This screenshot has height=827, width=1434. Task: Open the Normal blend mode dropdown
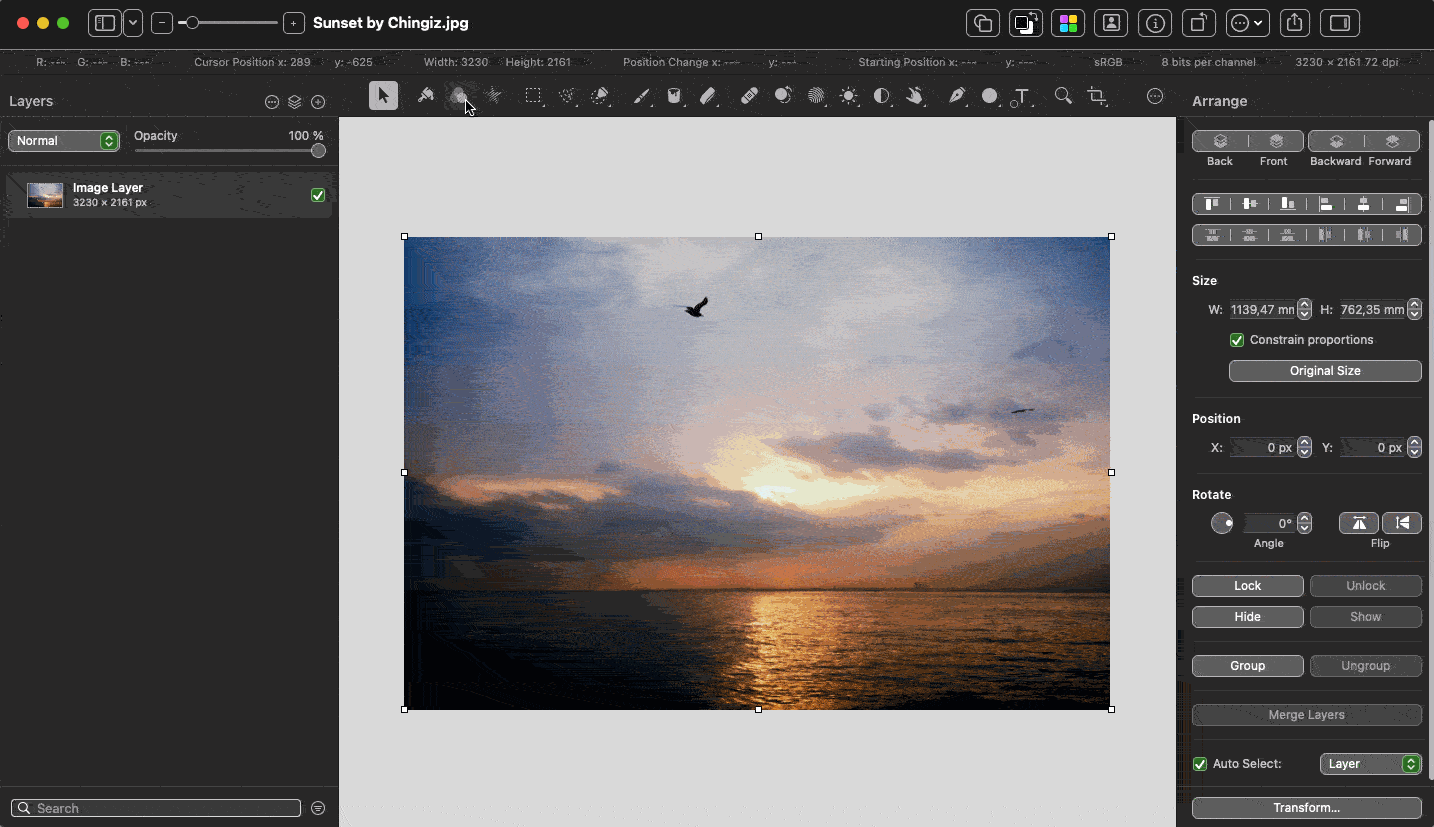tap(64, 141)
